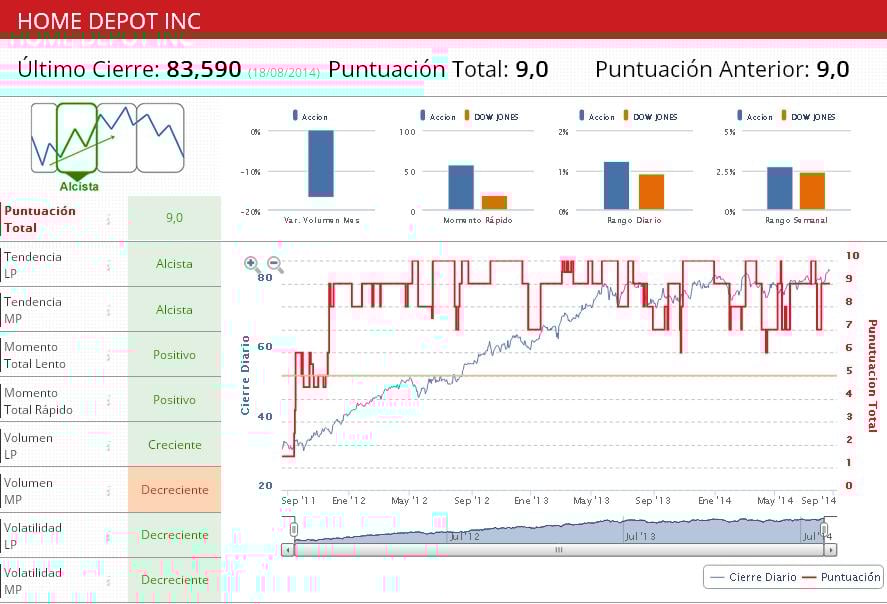
Task: Click the Volumen MP row label
Action: pyautogui.click(x=28, y=491)
